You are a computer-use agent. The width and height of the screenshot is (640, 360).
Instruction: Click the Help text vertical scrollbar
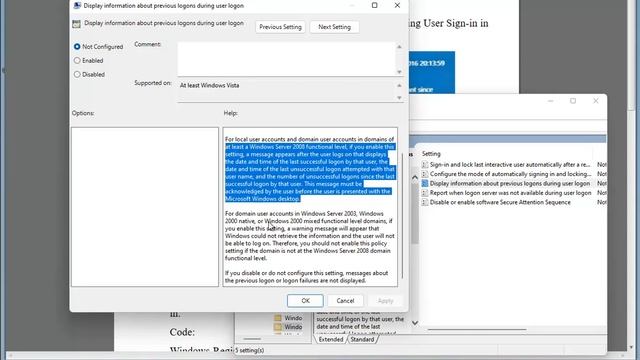[402, 216]
